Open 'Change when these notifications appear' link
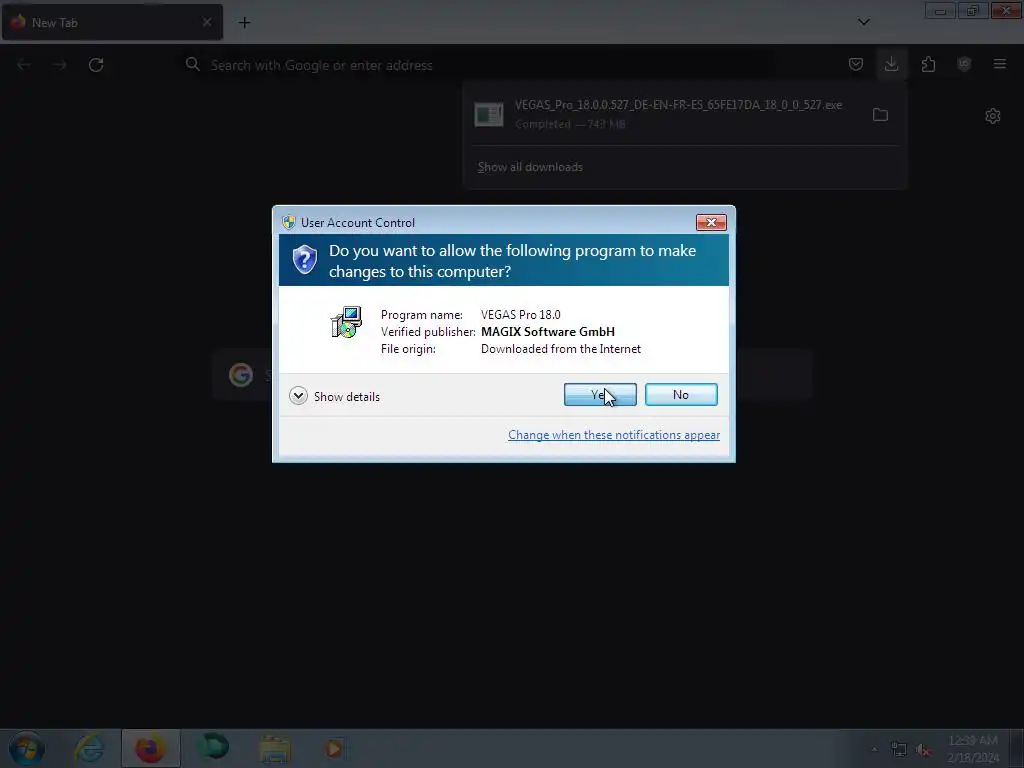The height and width of the screenshot is (768, 1024). tap(614, 435)
